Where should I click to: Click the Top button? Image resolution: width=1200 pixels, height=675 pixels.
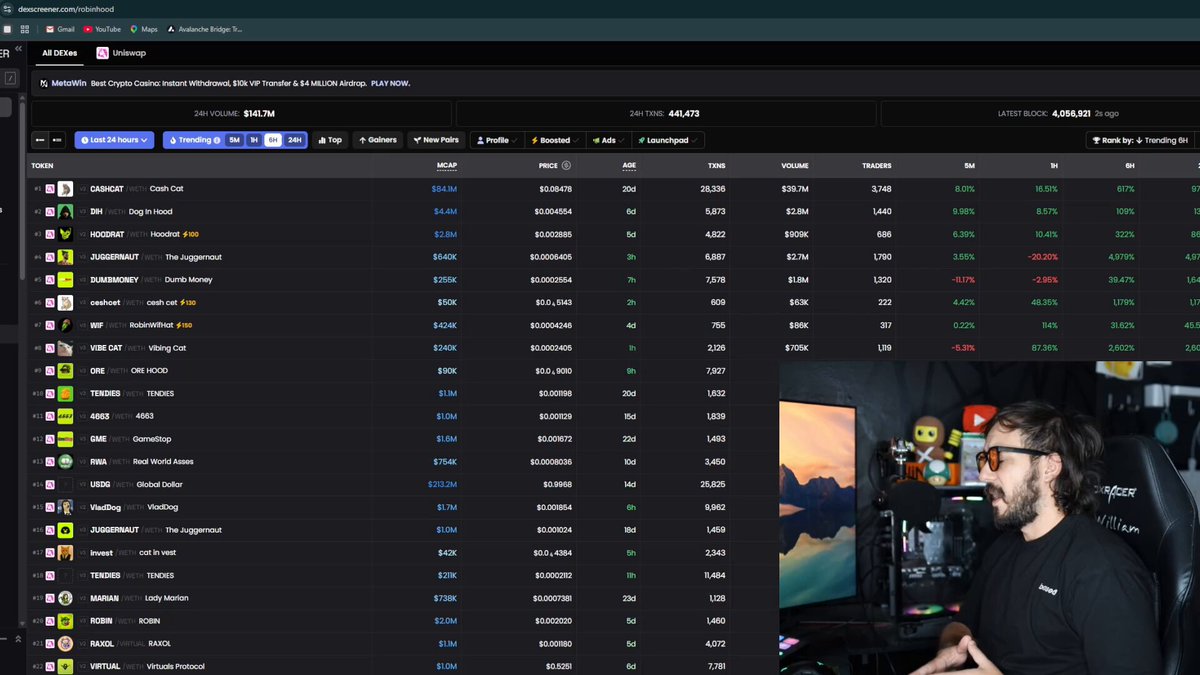pyautogui.click(x=330, y=140)
